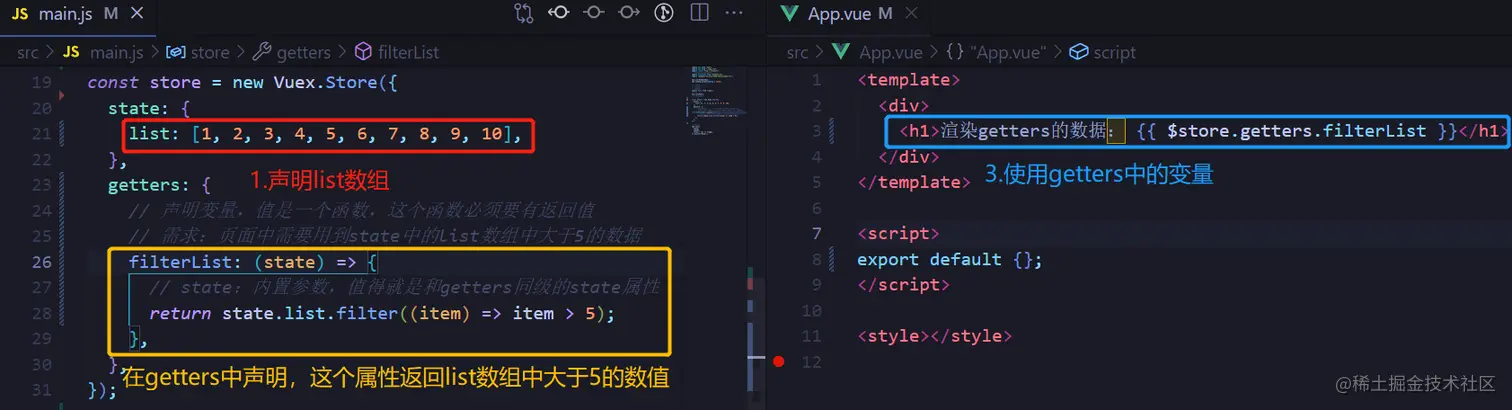Open the circular git changes icon

point(663,13)
